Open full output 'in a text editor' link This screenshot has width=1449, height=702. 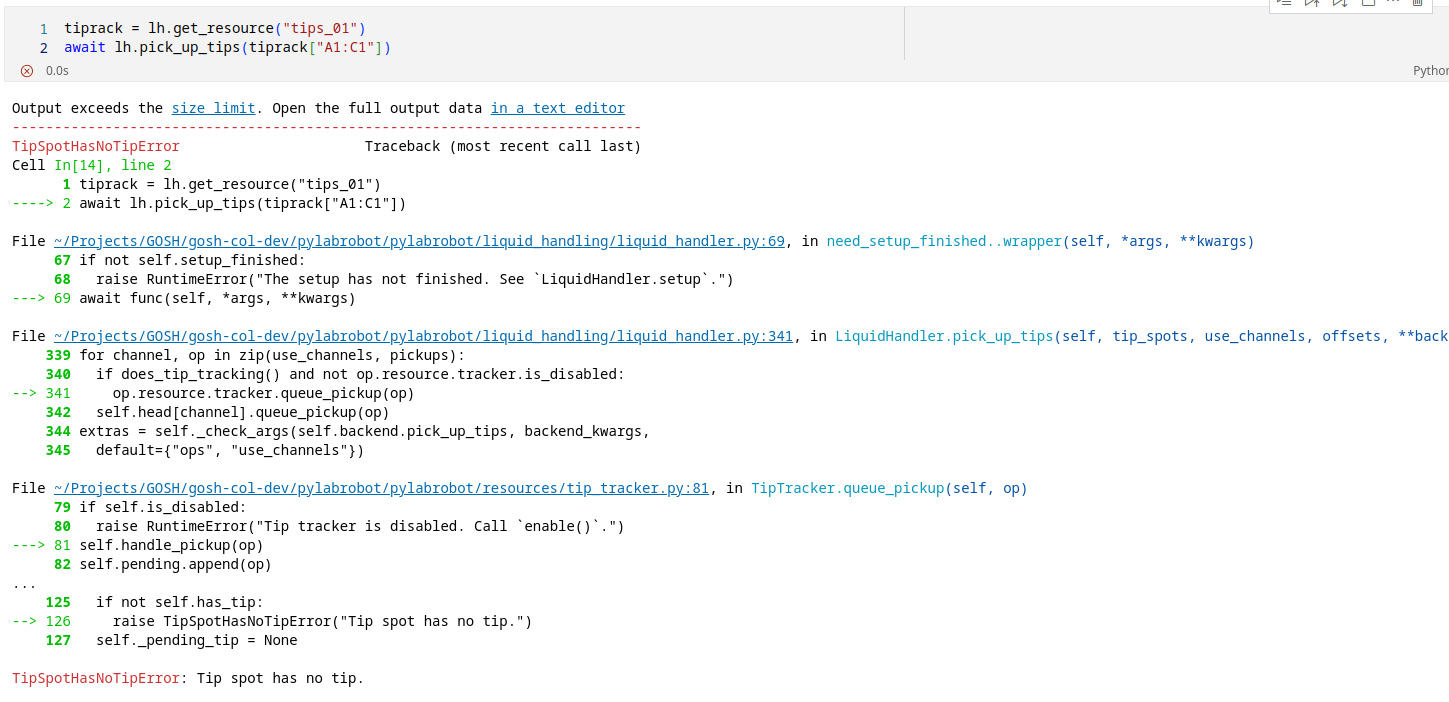point(558,108)
